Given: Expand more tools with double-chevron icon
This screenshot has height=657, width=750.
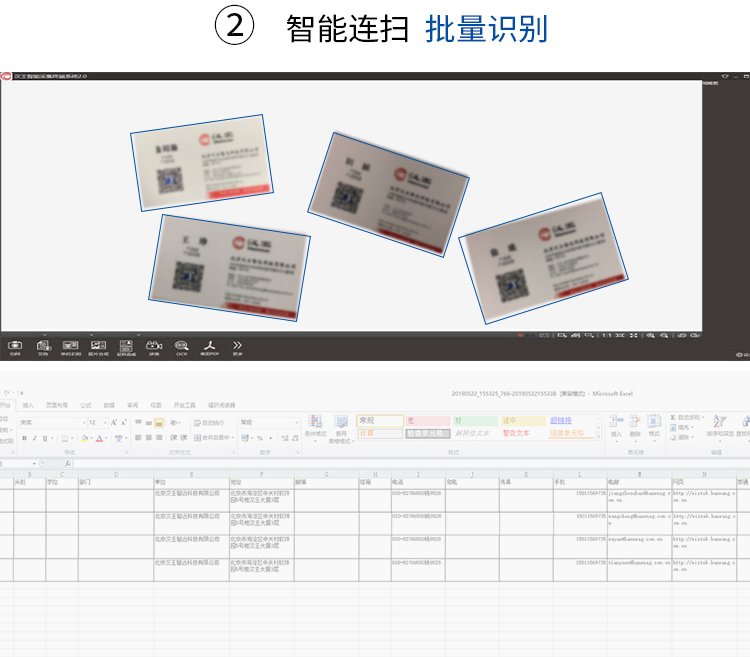Looking at the screenshot, I should pyautogui.click(x=238, y=345).
